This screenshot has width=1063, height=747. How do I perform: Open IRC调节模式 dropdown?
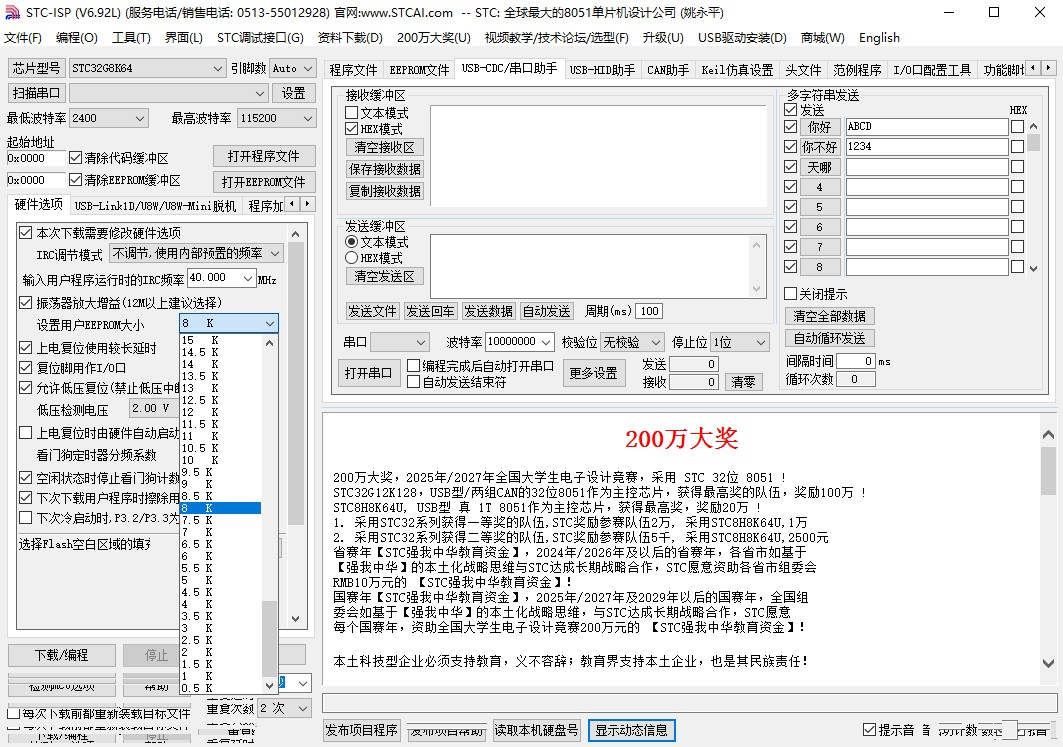click(x=197, y=254)
